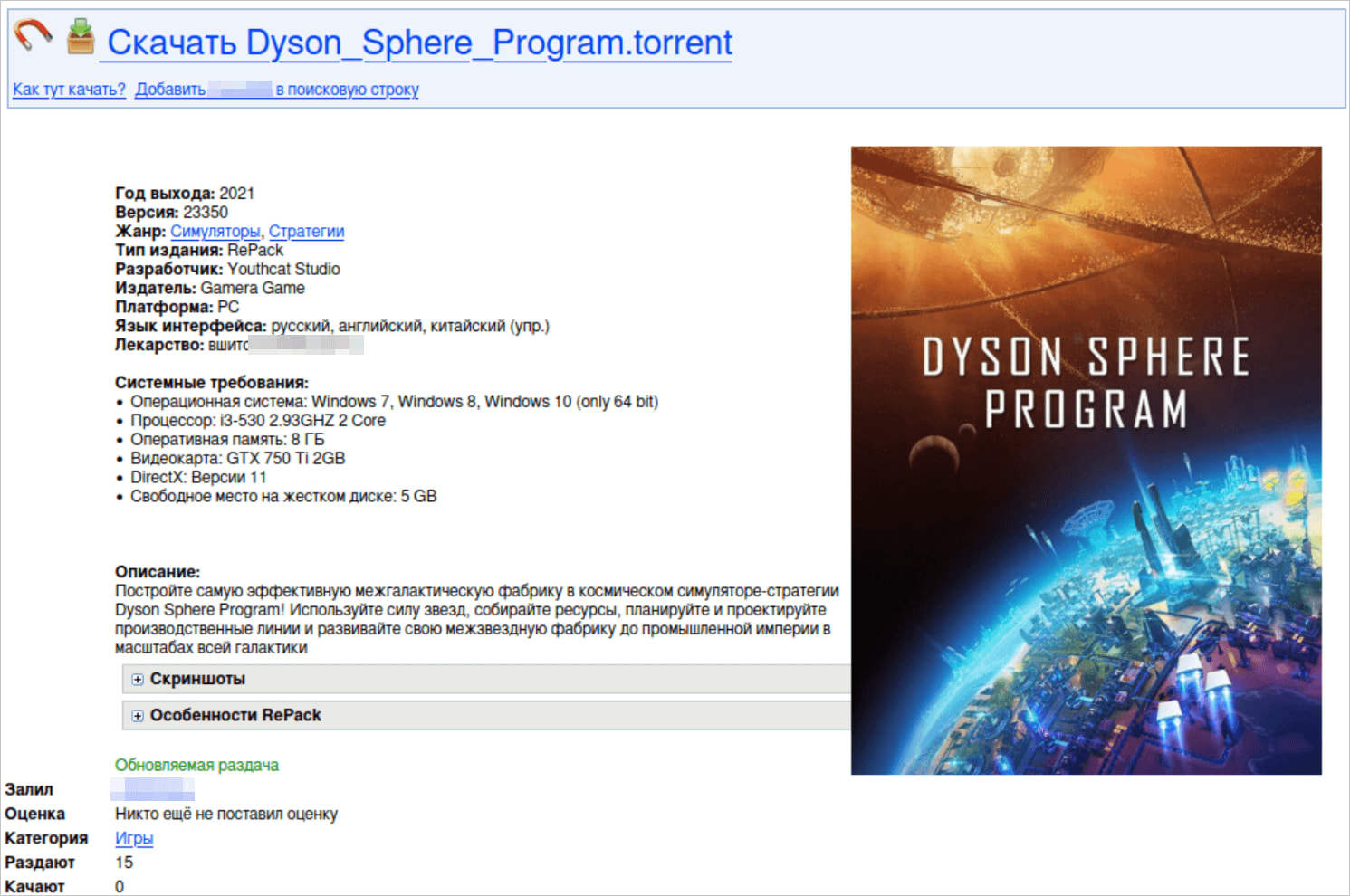Click the 'Оперативная память: 8 ГБ' requirement
Viewport: 1350px width, 896px height.
pos(227,439)
